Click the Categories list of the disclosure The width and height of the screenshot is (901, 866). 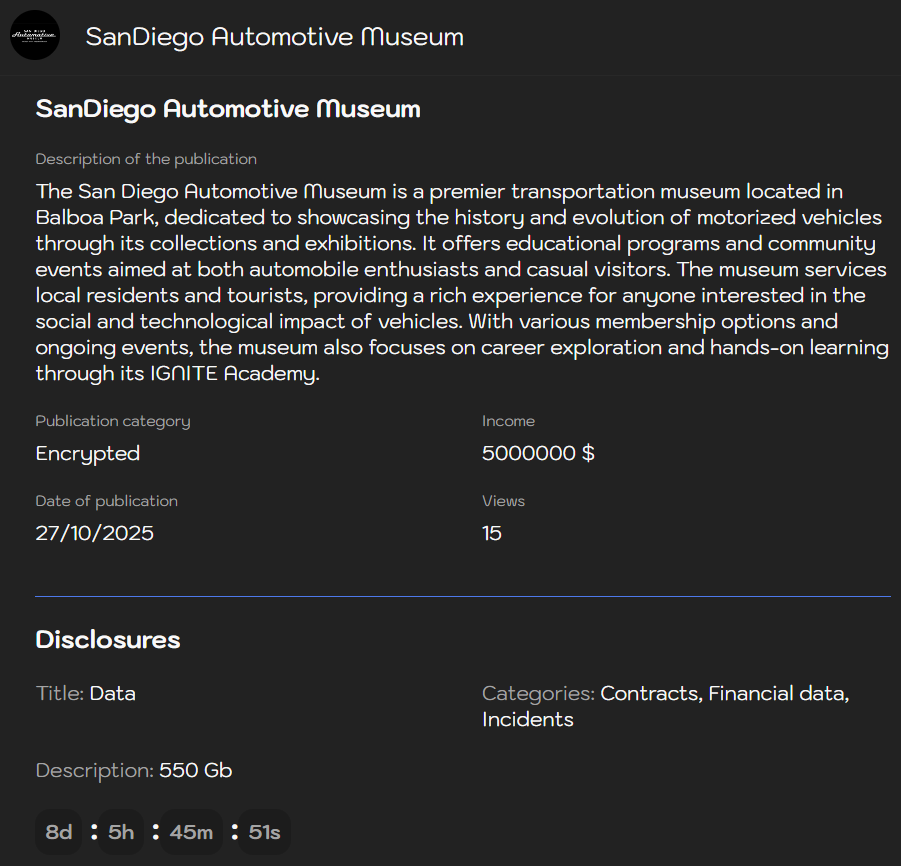(665, 706)
